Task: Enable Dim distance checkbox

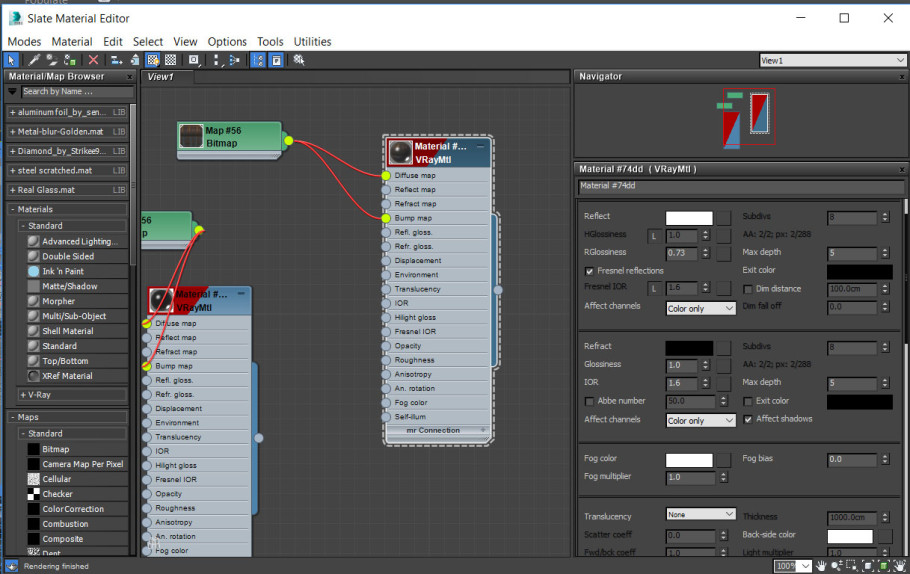Action: pos(748,289)
